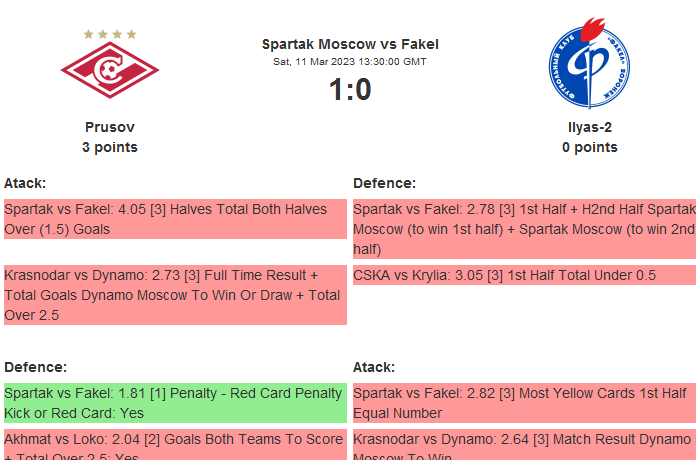Click the green Penalty - Red Card bet

click(x=175, y=403)
